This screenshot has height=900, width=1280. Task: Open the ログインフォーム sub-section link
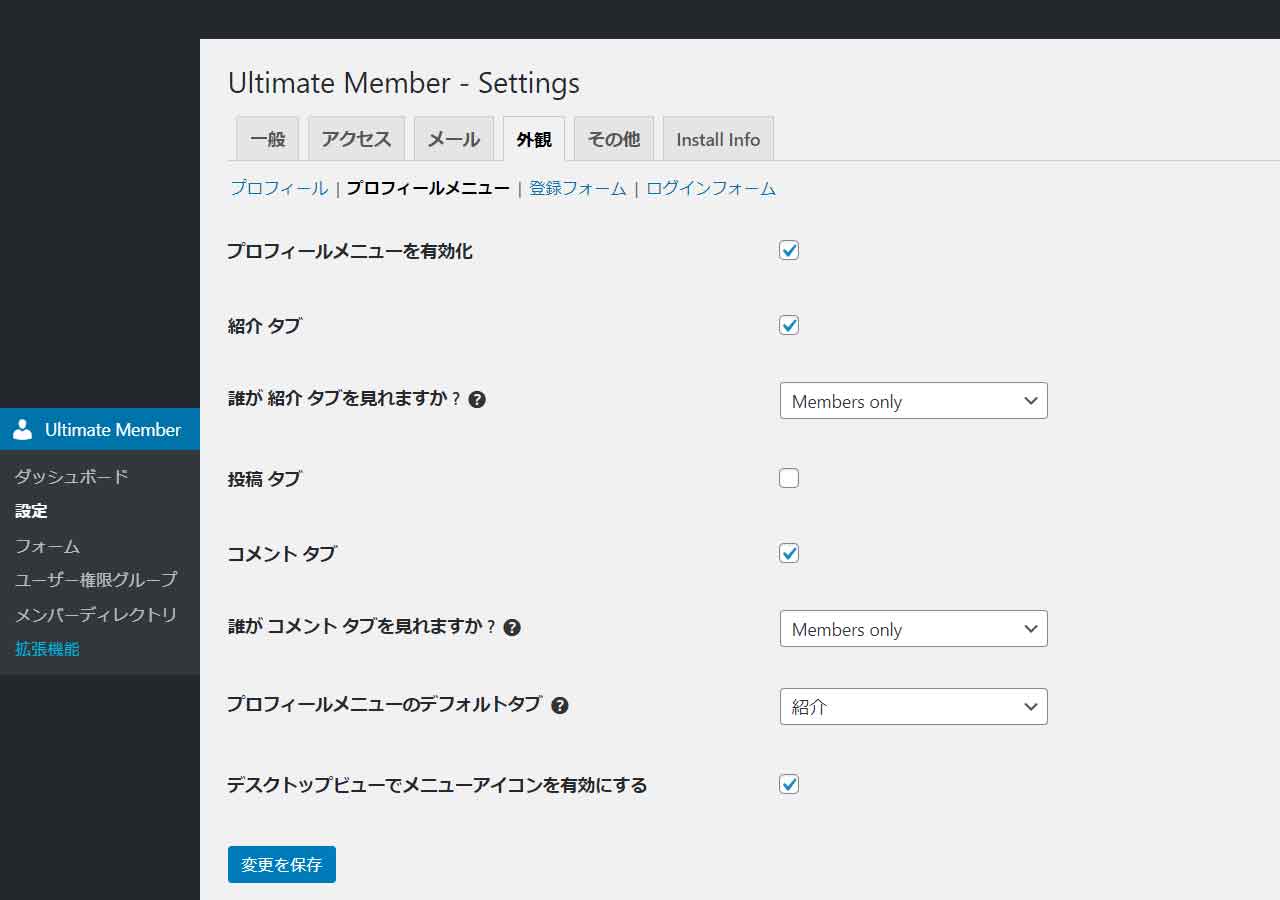(x=711, y=188)
